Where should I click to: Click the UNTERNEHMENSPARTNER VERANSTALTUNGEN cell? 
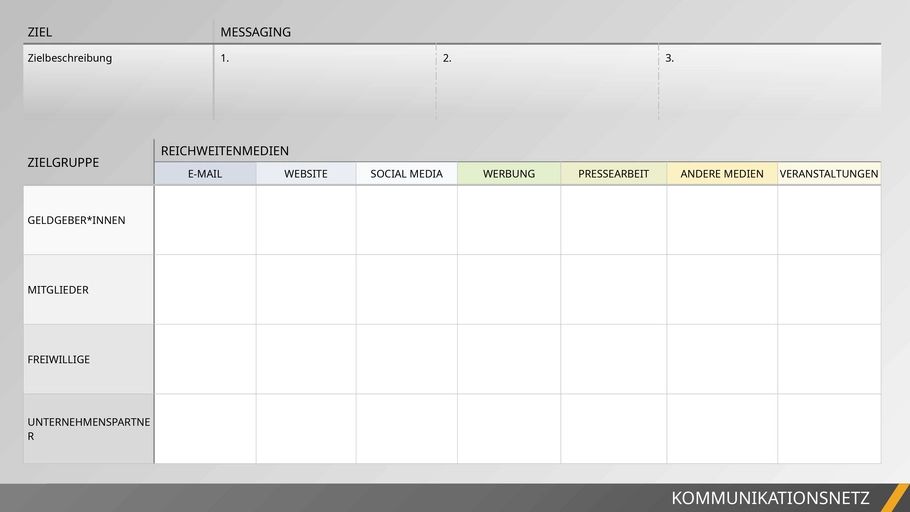[x=829, y=429]
